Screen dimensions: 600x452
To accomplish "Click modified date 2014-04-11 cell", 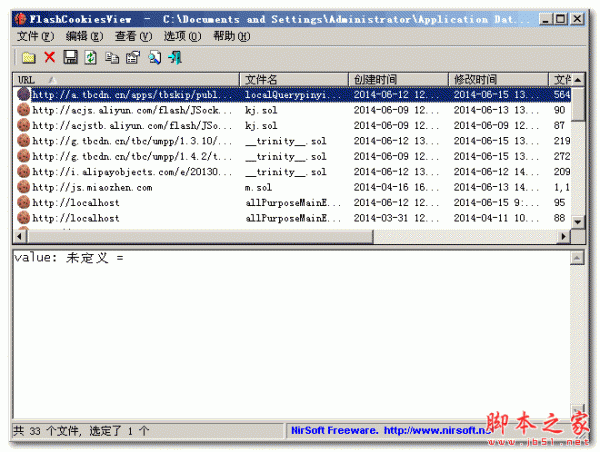I will coord(496,218).
